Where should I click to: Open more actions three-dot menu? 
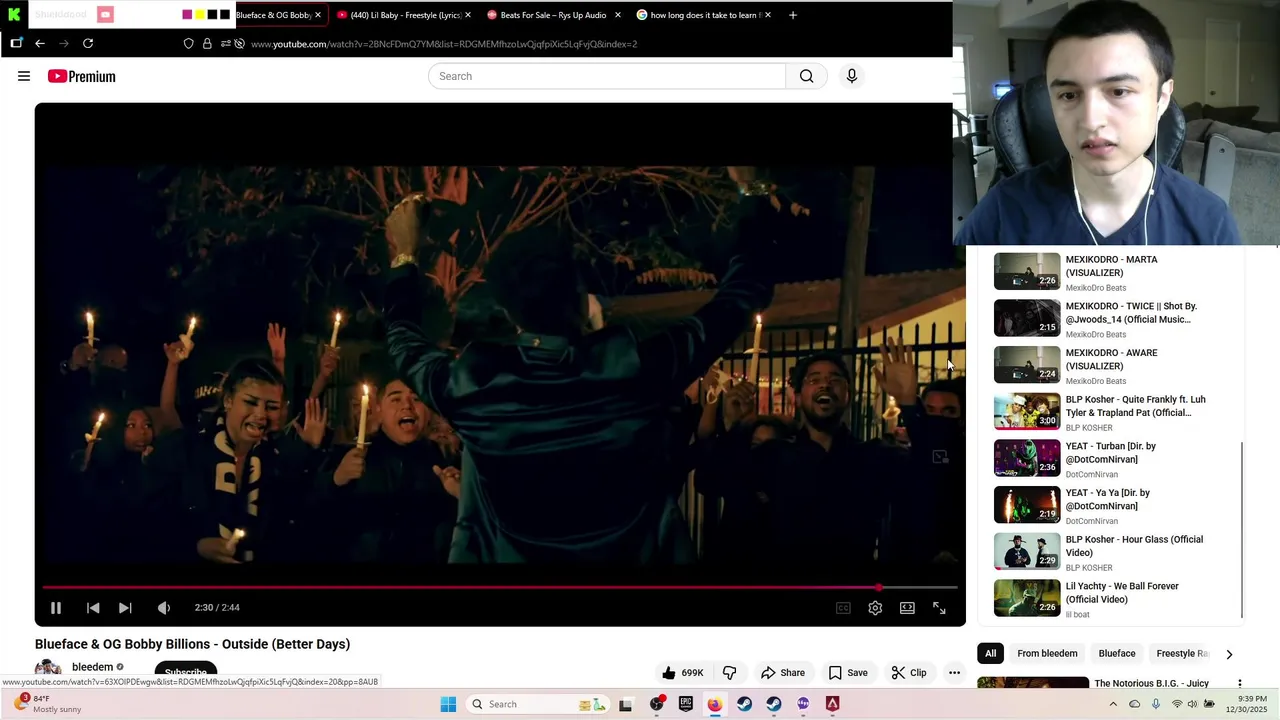click(x=954, y=673)
